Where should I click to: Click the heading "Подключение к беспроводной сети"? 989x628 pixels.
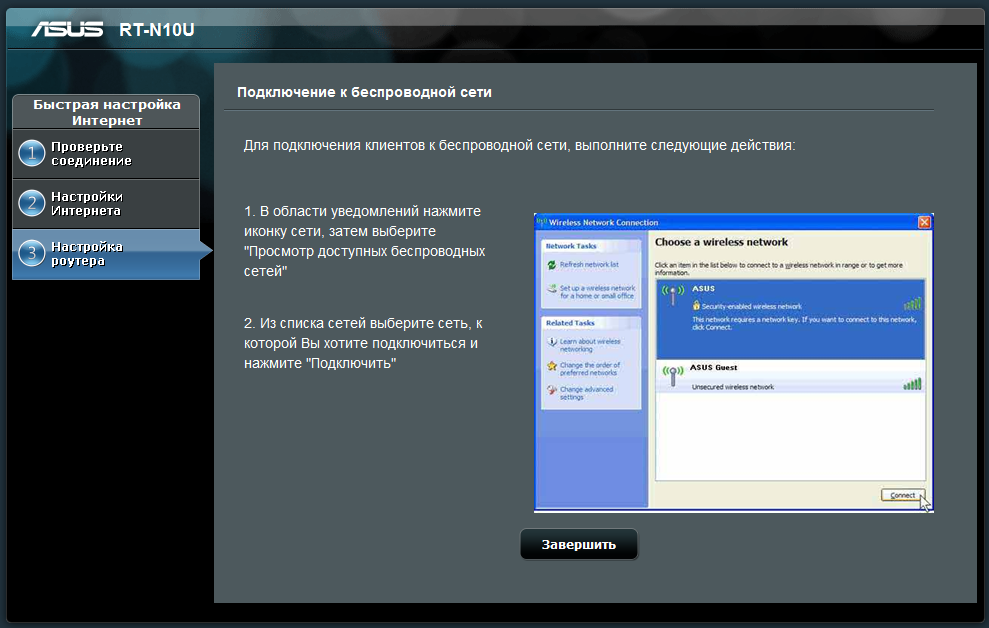click(x=365, y=92)
